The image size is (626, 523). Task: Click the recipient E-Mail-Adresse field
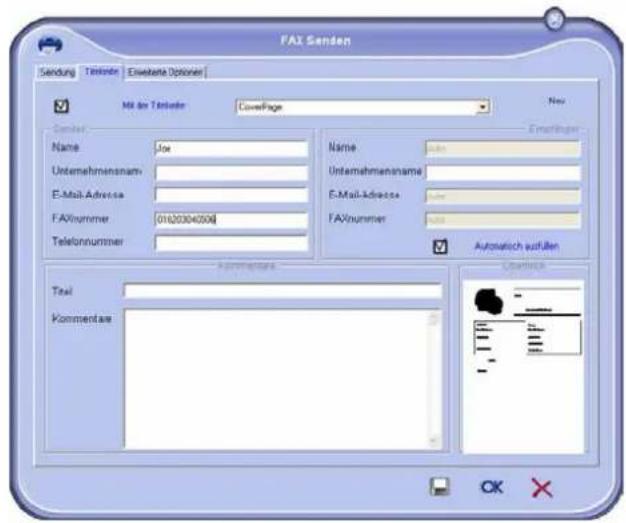[503, 196]
